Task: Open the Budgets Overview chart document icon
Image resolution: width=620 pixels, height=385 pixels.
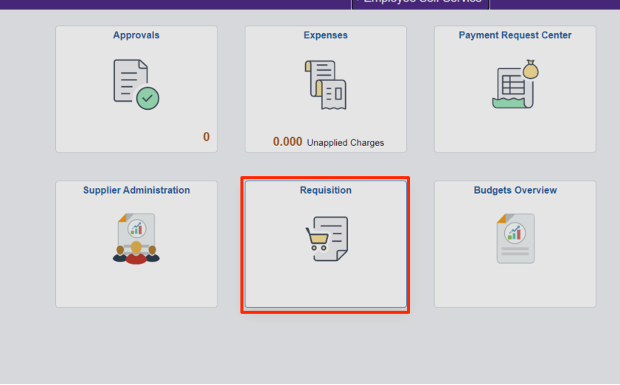Action: pyautogui.click(x=516, y=238)
